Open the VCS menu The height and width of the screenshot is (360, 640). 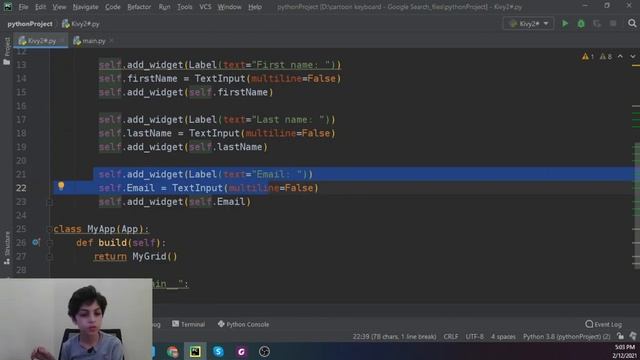(205, 7)
